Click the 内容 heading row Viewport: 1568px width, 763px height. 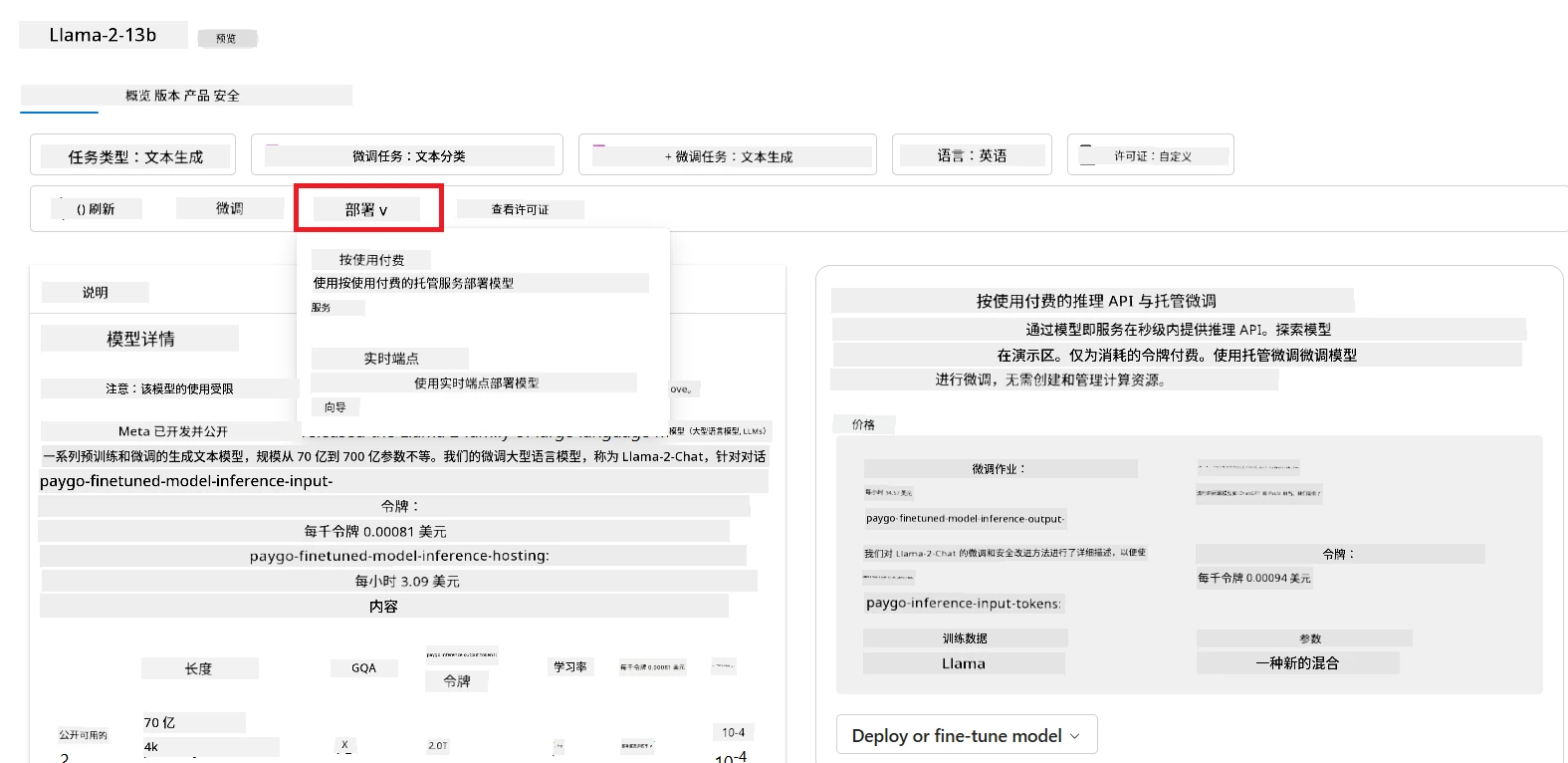[x=383, y=606]
